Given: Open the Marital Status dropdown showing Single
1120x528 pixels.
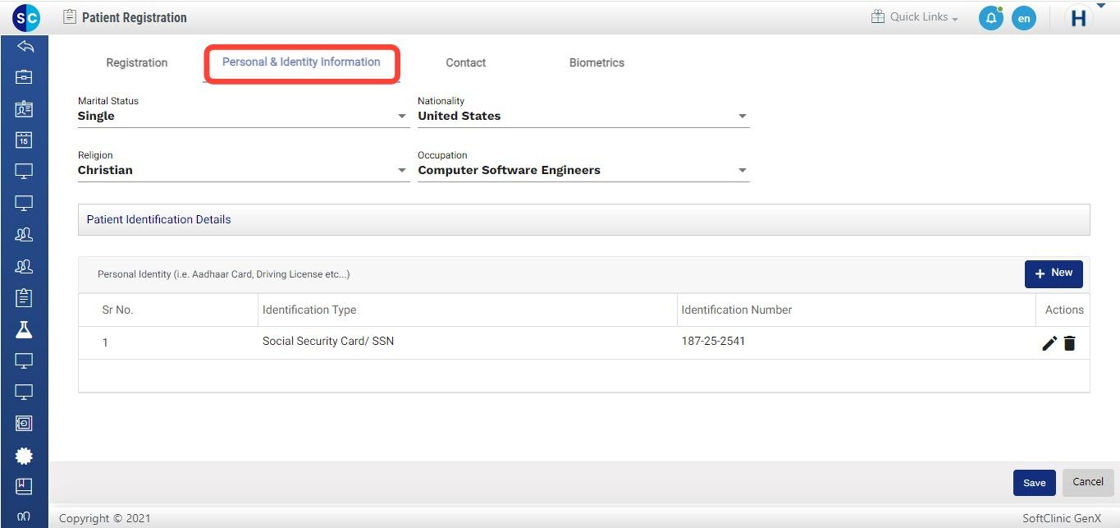Looking at the screenshot, I should point(244,116).
